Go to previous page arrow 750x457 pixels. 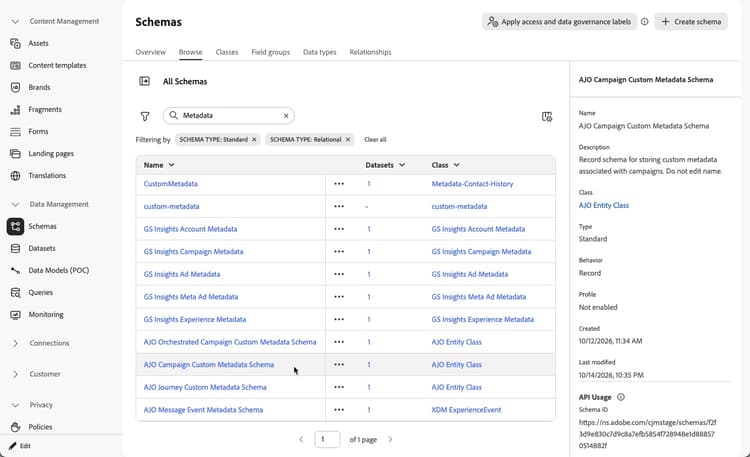pos(301,439)
